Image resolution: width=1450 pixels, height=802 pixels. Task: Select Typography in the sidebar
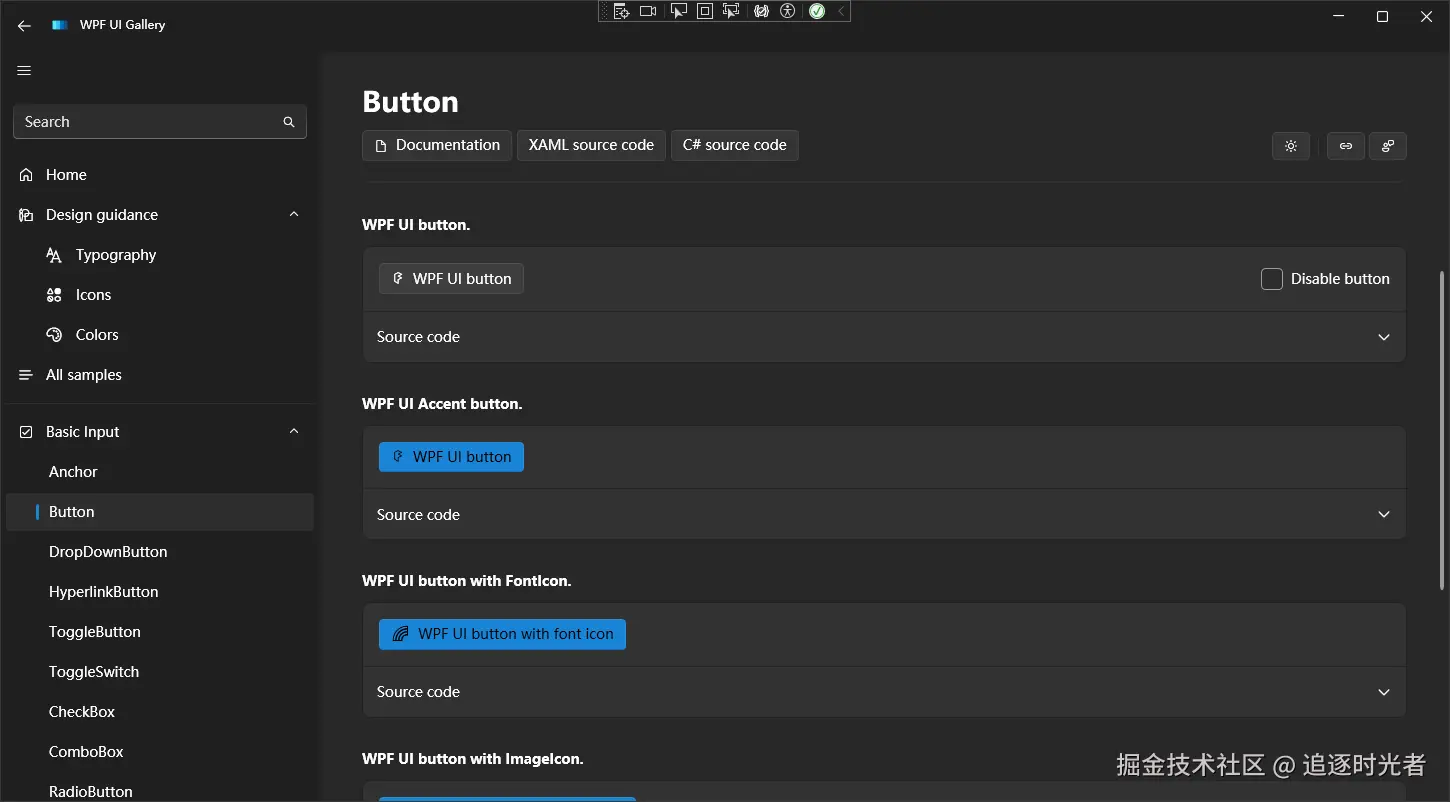tap(116, 255)
